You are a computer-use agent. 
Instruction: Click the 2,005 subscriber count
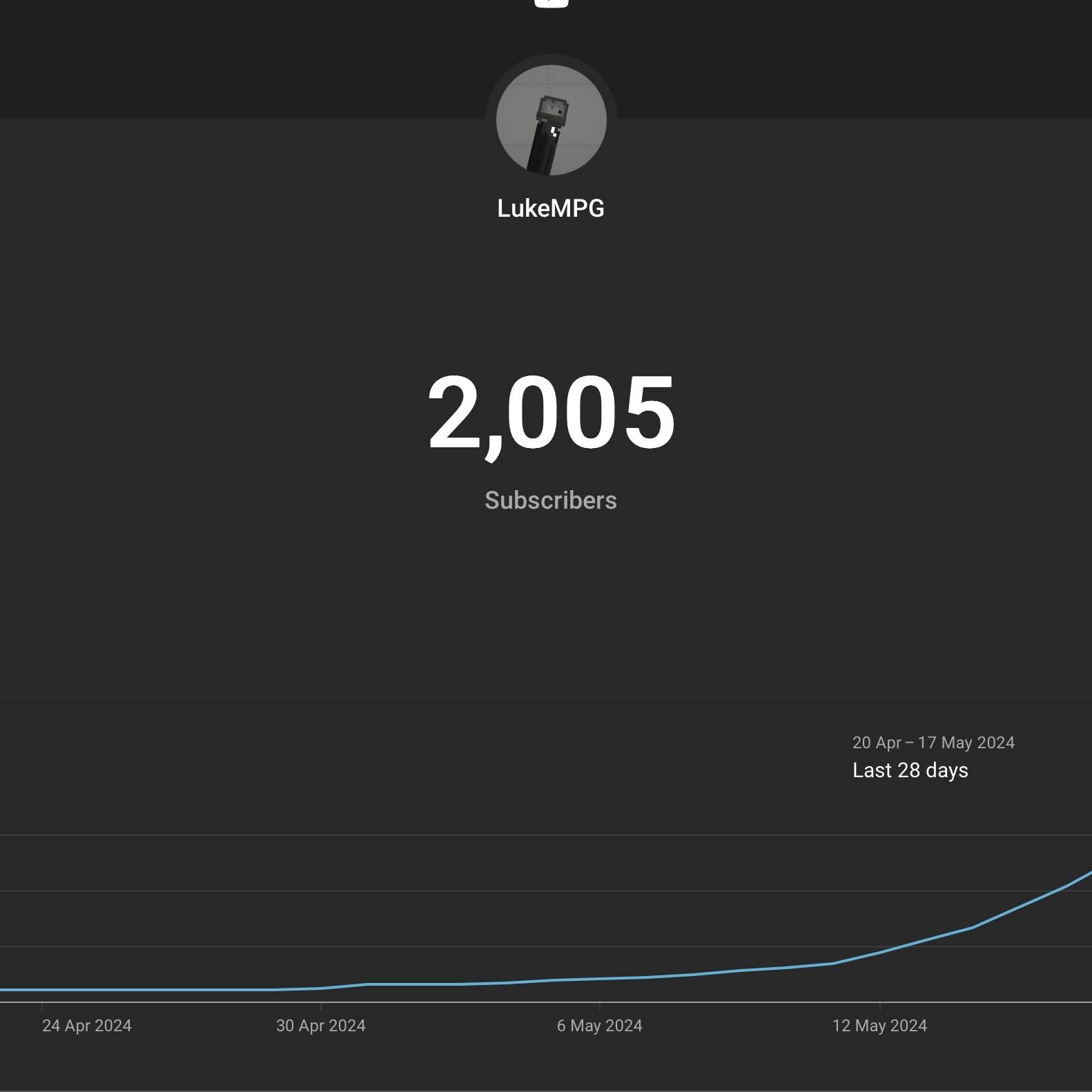click(x=551, y=413)
